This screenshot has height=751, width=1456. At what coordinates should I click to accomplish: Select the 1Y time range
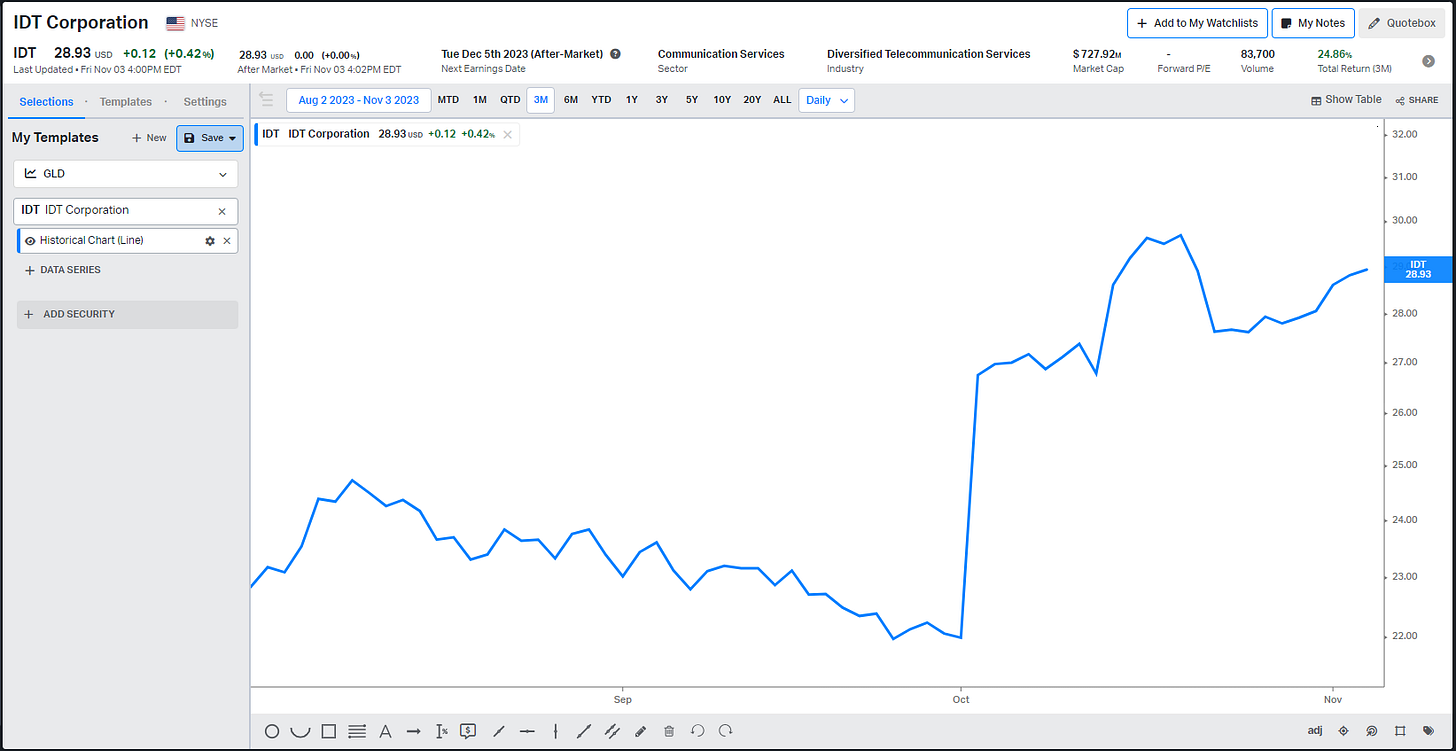[x=632, y=100]
